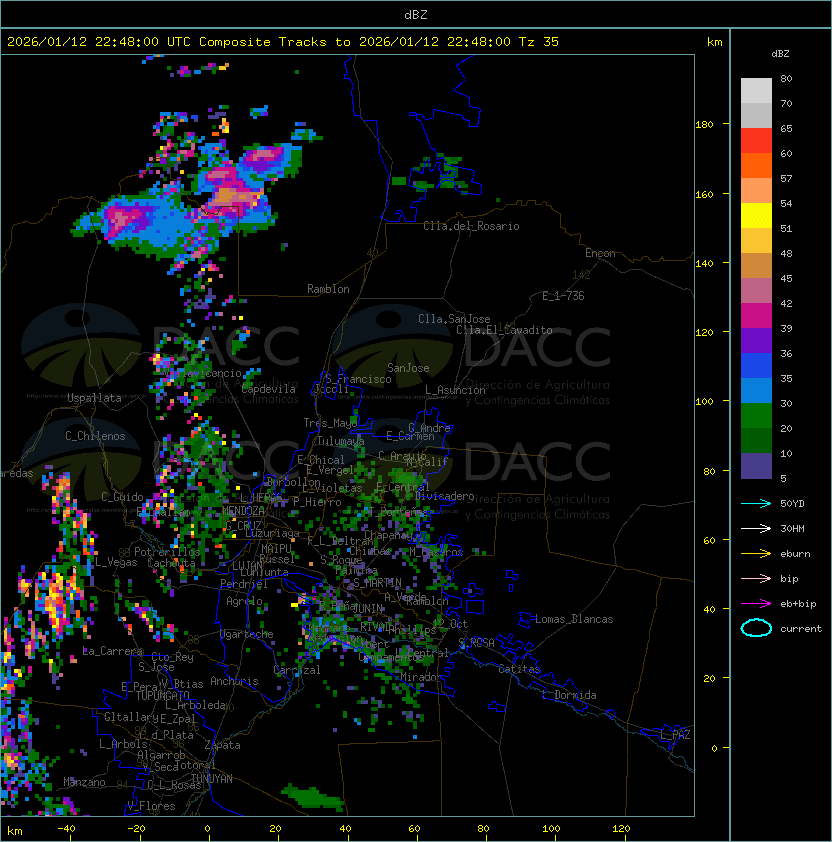832x842 pixels.
Task: Click the Lomas_Blancas label
Action: [x=574, y=619]
